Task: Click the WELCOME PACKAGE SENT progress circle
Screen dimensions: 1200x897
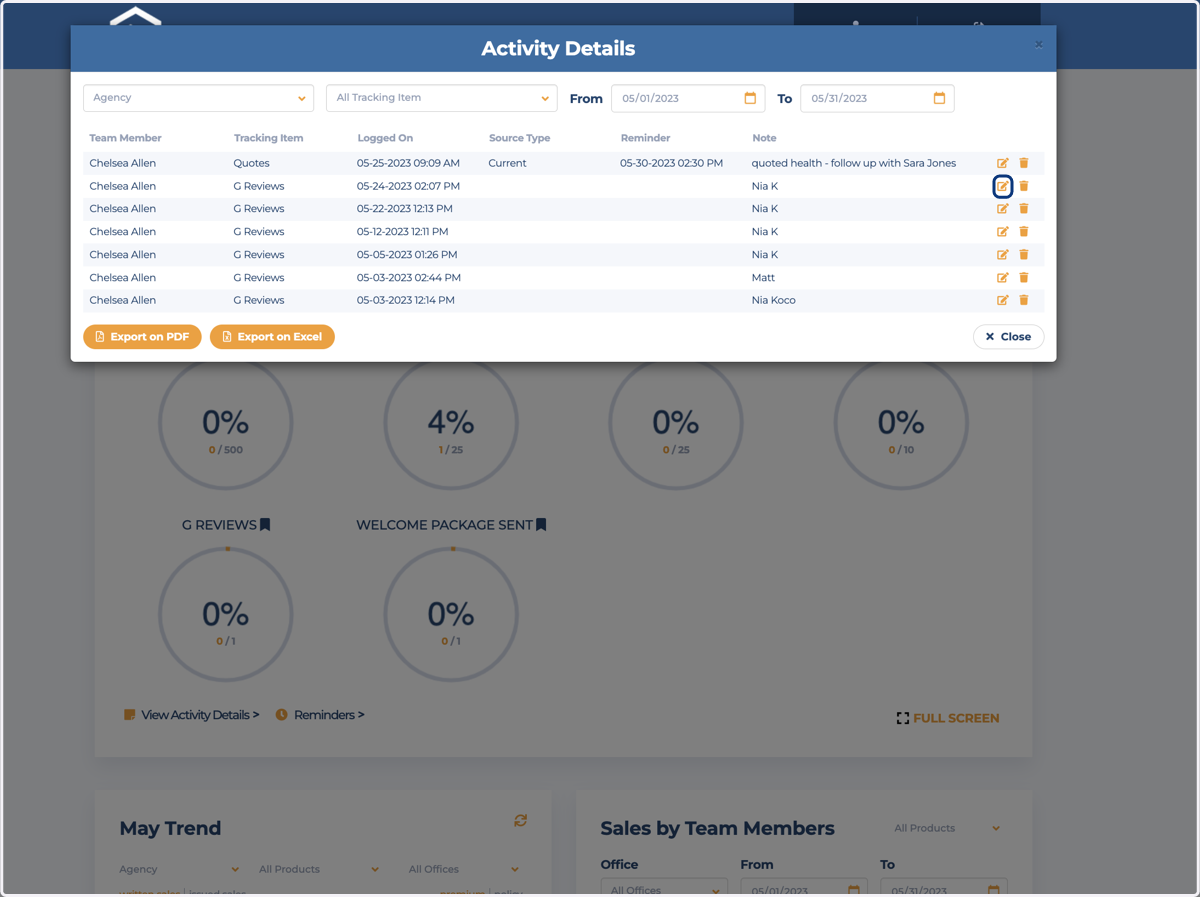Action: tap(451, 614)
